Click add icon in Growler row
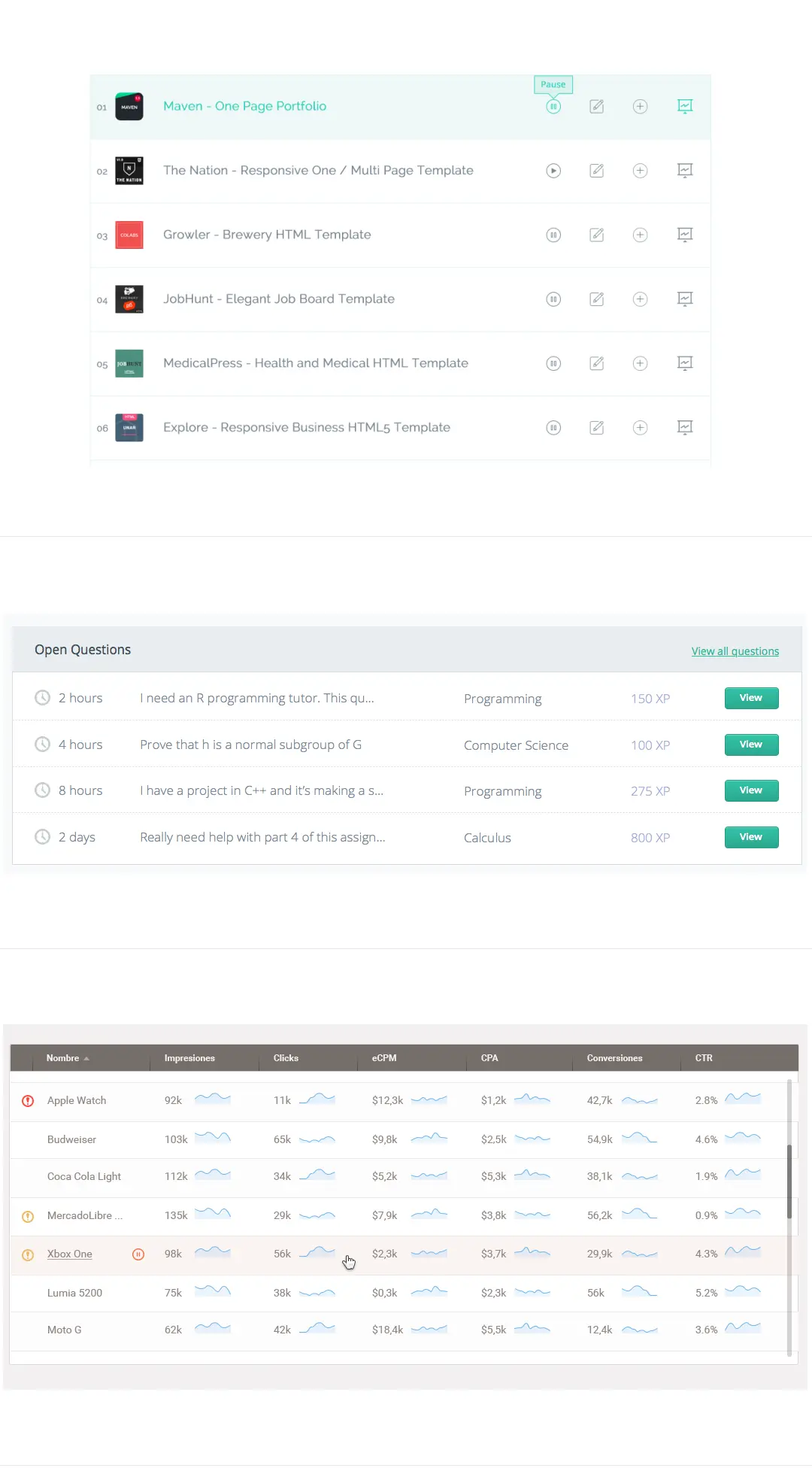The height and width of the screenshot is (1468, 812). point(640,235)
